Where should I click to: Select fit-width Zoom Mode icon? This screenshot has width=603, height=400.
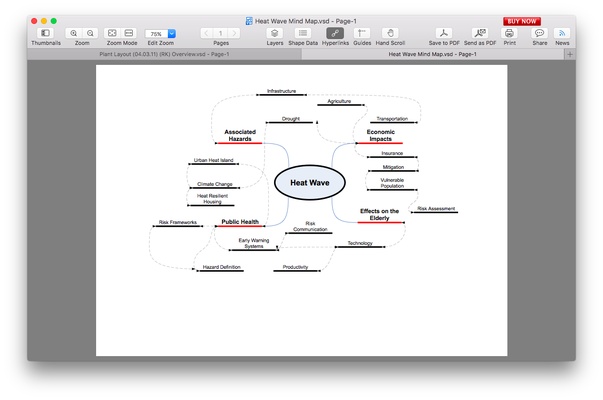(x=129, y=33)
